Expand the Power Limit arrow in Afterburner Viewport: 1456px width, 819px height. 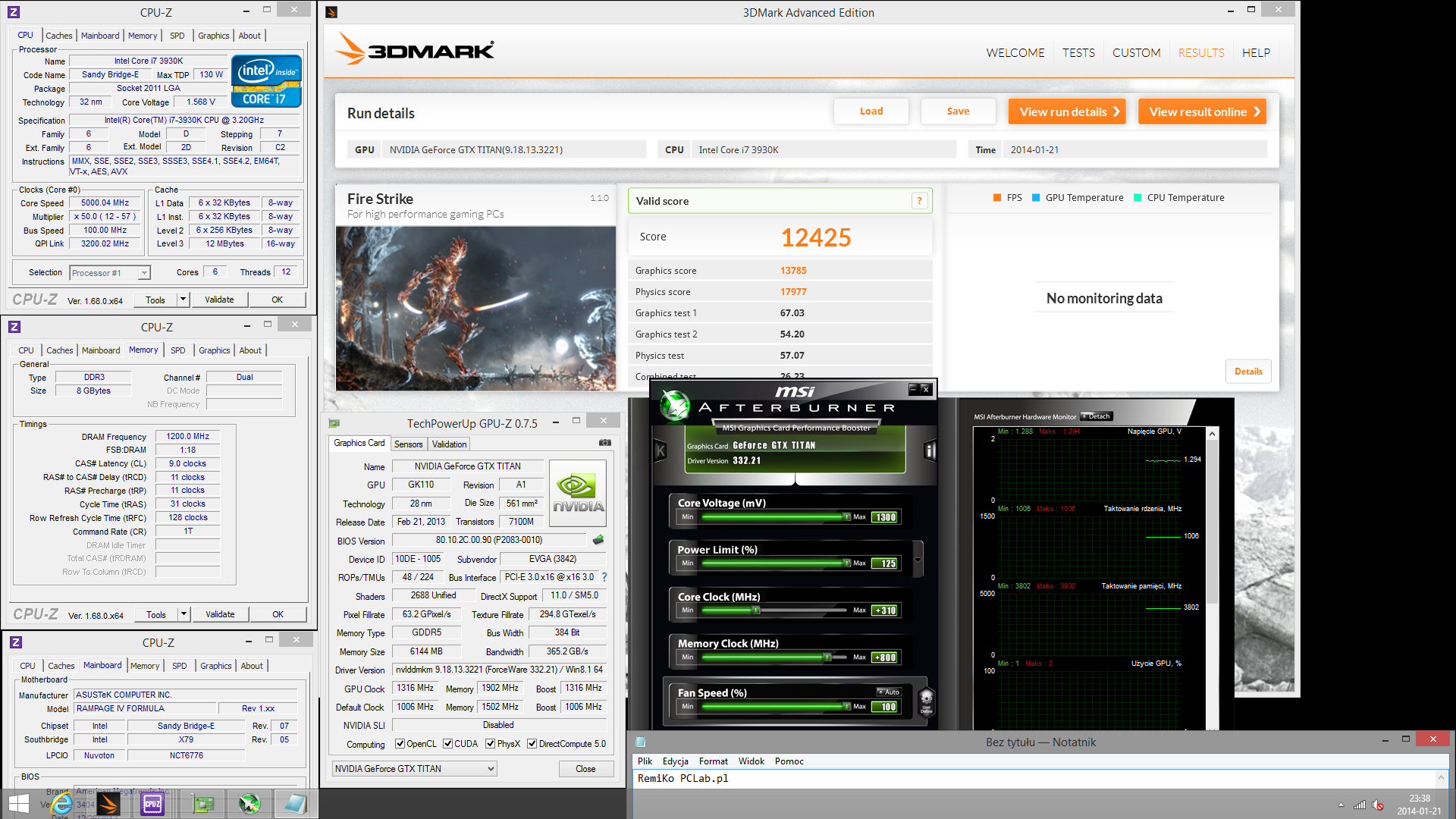918,560
